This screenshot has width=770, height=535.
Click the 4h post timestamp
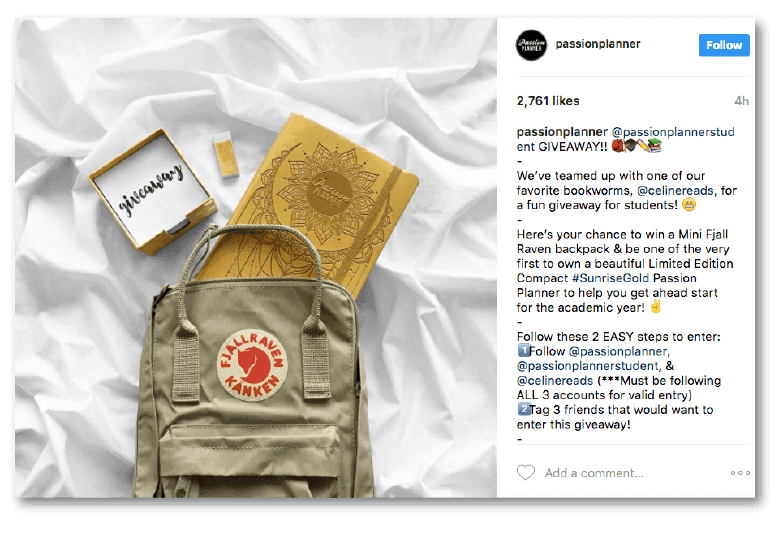tap(741, 101)
